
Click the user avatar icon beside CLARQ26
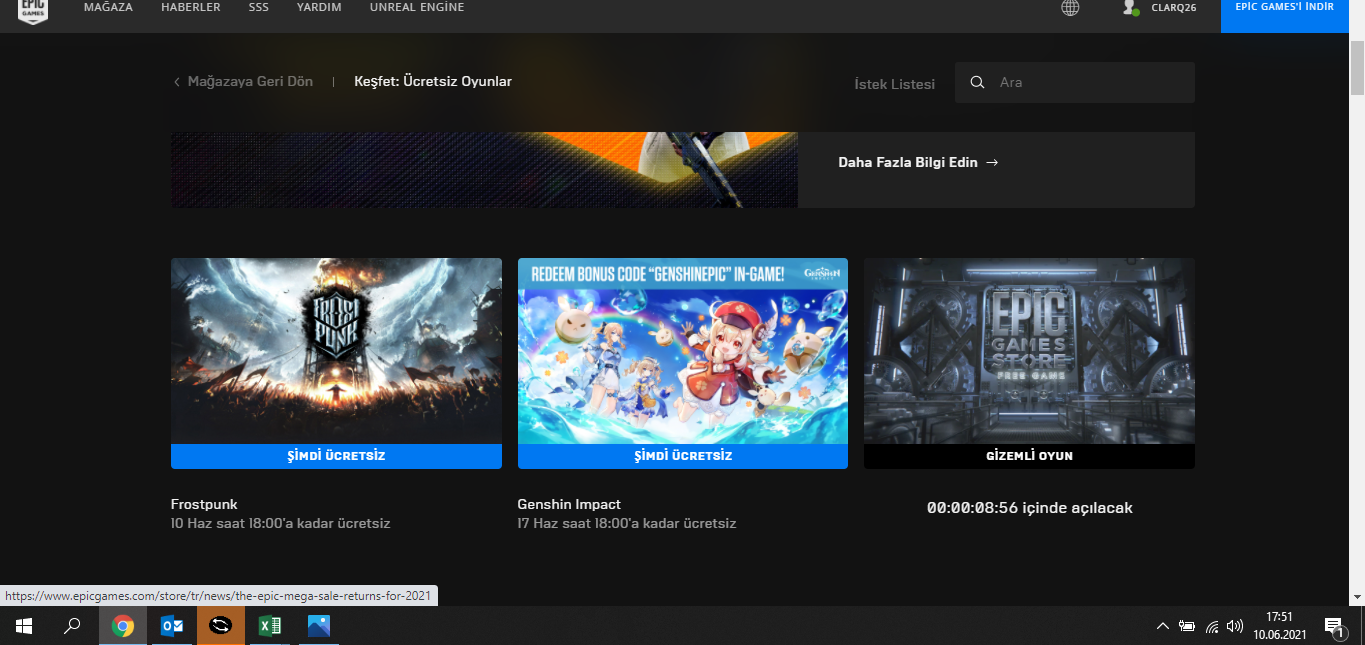coord(1130,8)
